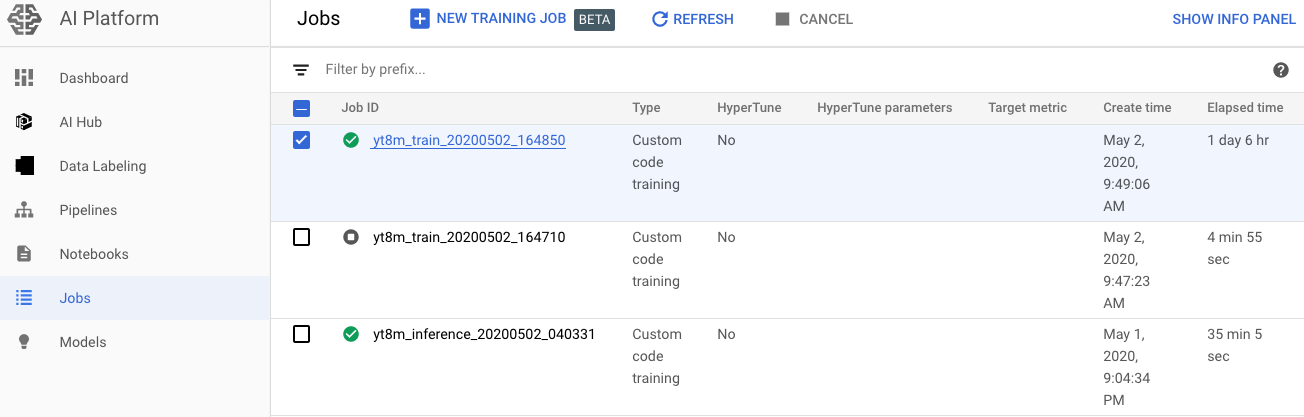Click the help question mark icon
The height and width of the screenshot is (417, 1304).
1280,70
